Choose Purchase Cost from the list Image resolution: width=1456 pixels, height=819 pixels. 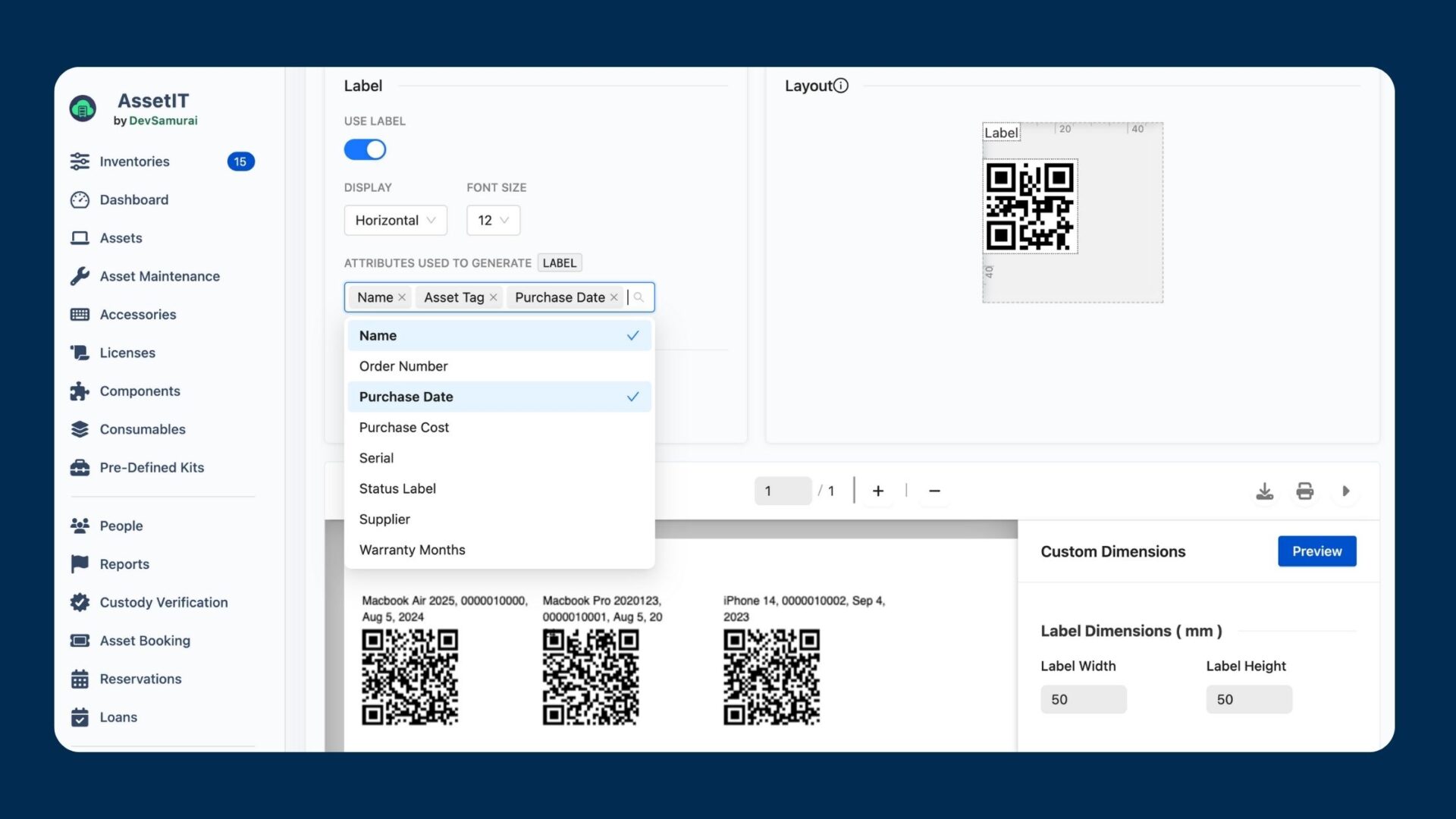tap(500, 428)
